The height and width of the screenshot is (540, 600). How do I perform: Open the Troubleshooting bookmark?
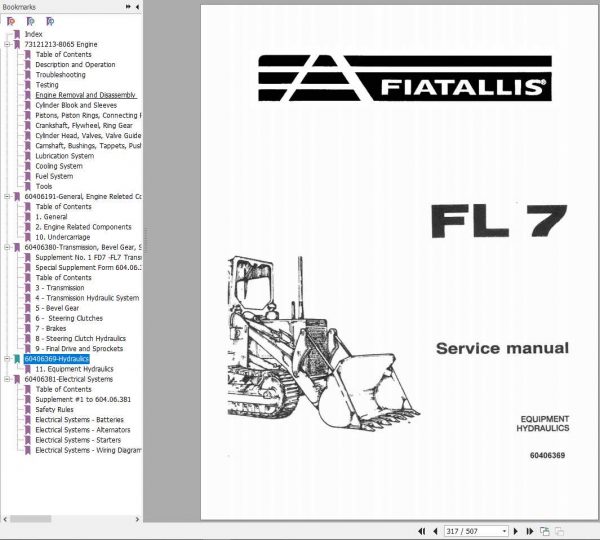60,75
